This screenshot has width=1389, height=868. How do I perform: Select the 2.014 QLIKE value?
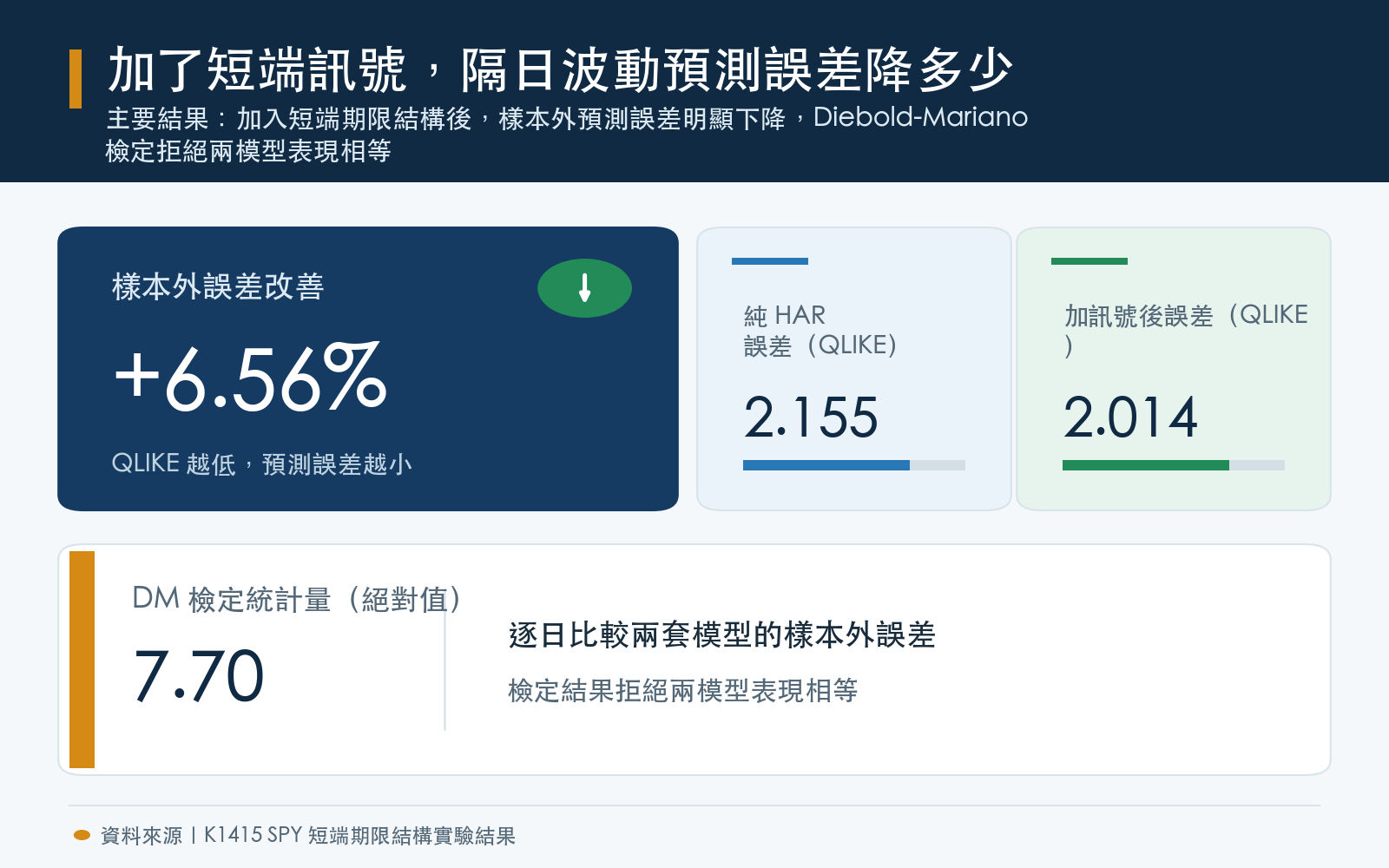(1130, 418)
